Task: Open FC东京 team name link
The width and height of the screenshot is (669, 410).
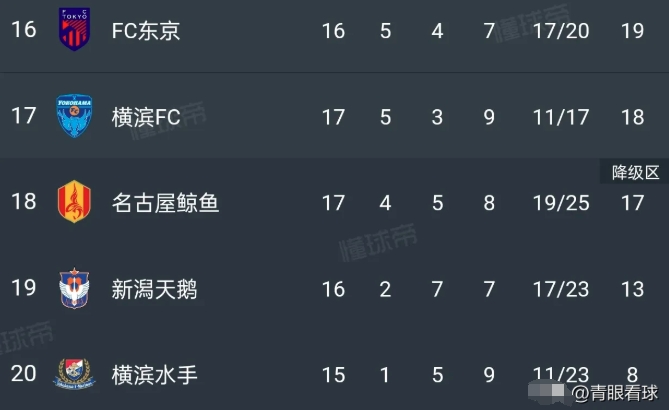Action: 146,31
